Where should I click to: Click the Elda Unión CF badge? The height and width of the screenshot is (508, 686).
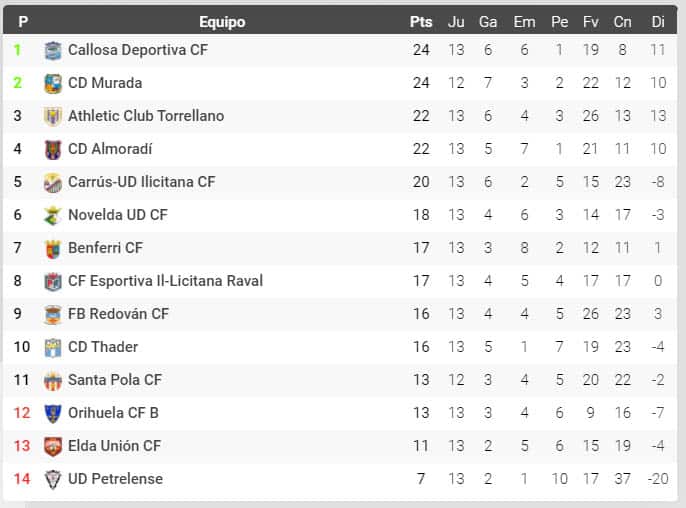point(53,446)
